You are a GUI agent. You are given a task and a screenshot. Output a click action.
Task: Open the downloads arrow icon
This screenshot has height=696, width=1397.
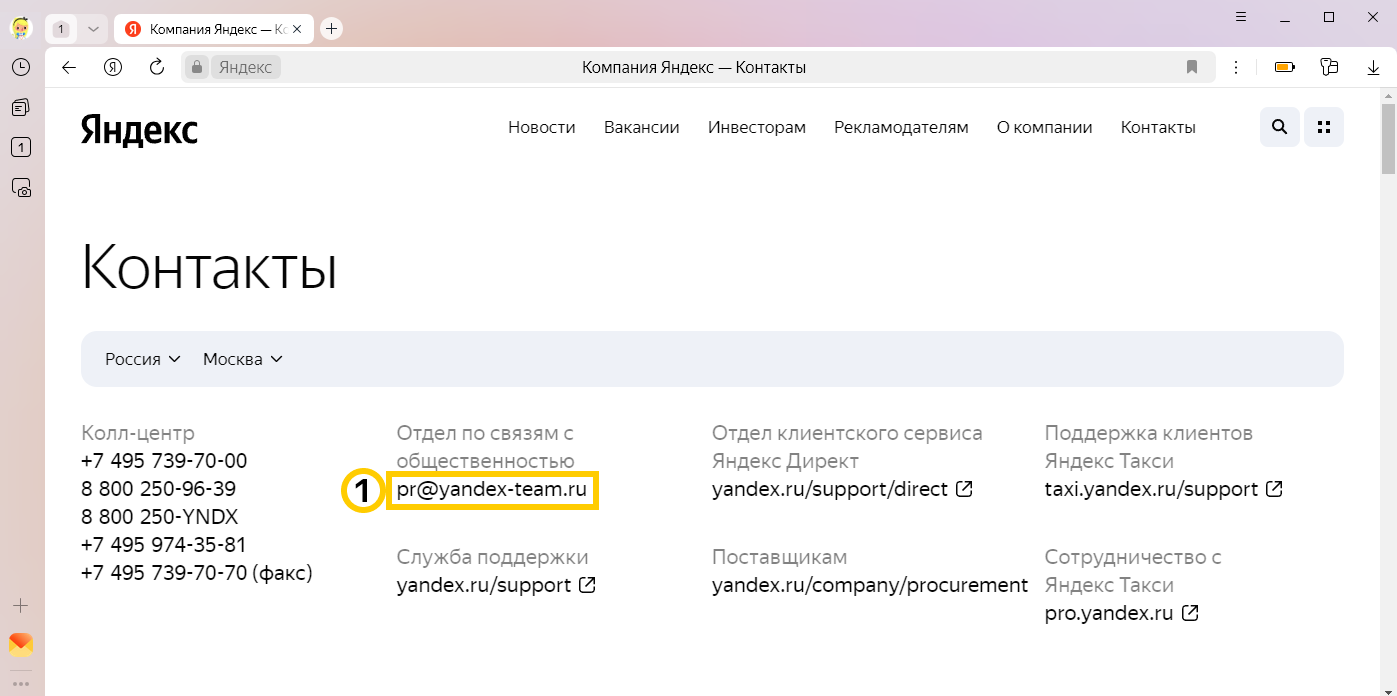click(x=1373, y=67)
